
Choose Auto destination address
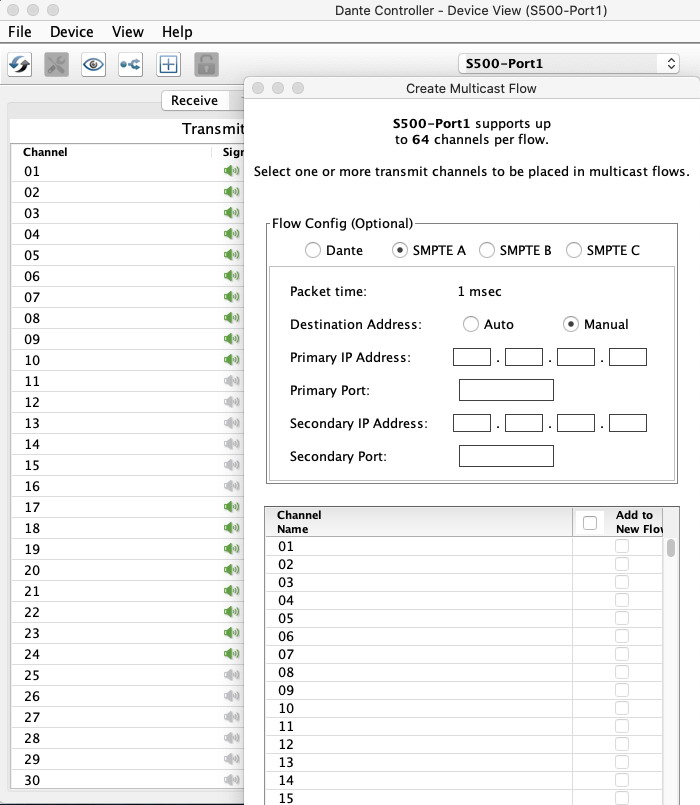tap(470, 324)
